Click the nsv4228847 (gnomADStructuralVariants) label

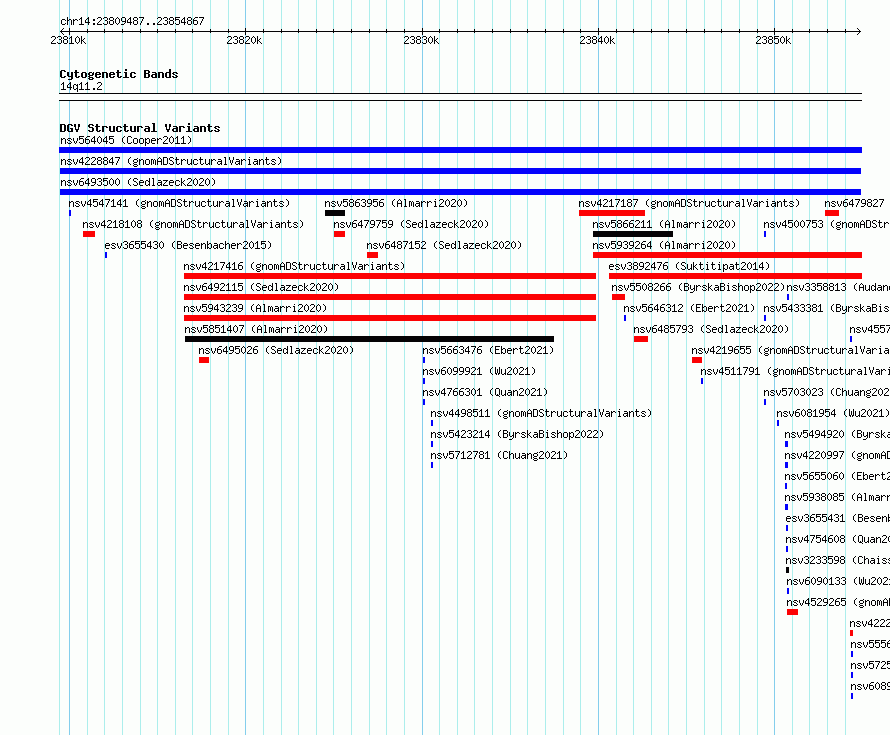click(171, 161)
